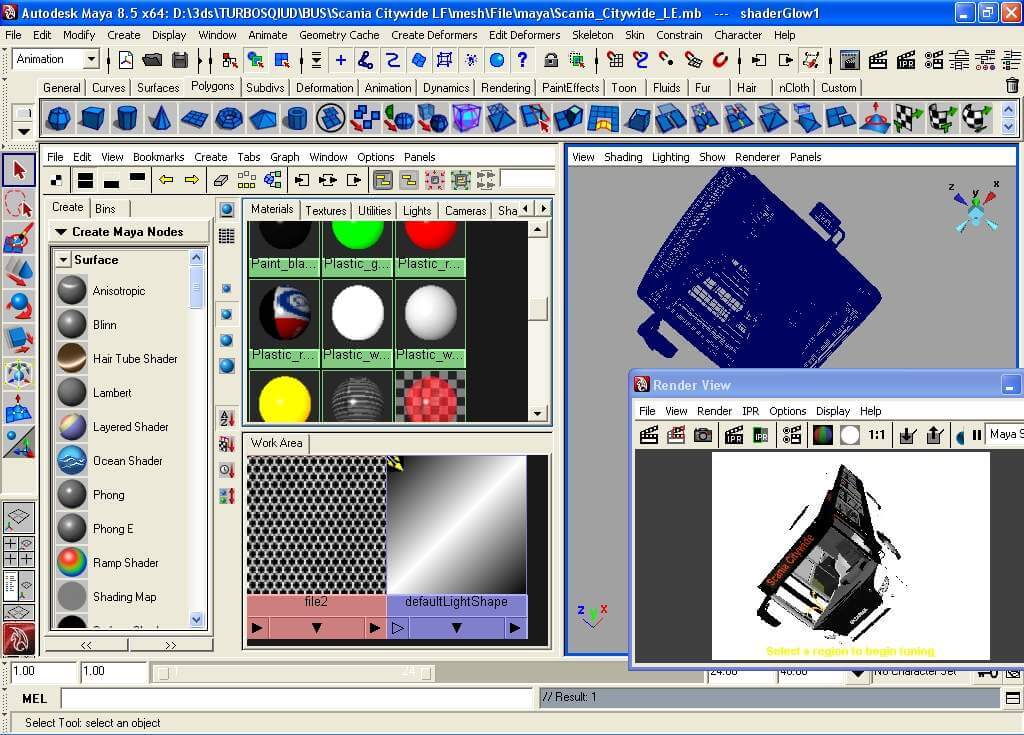Click the delete shelf trash icon
The height and width of the screenshot is (735, 1024).
tap(1012, 87)
